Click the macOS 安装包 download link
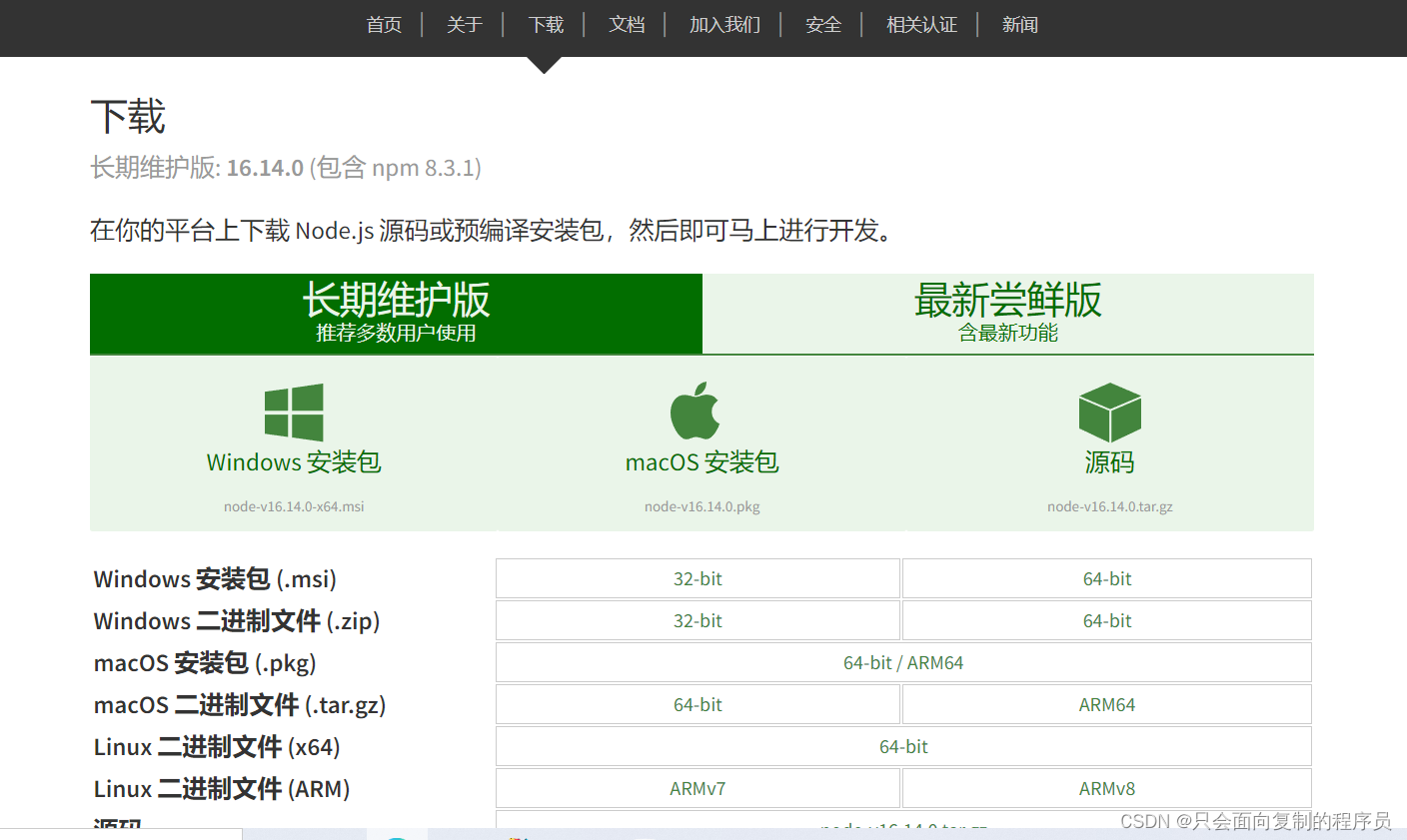The image size is (1407, 840). (x=702, y=462)
